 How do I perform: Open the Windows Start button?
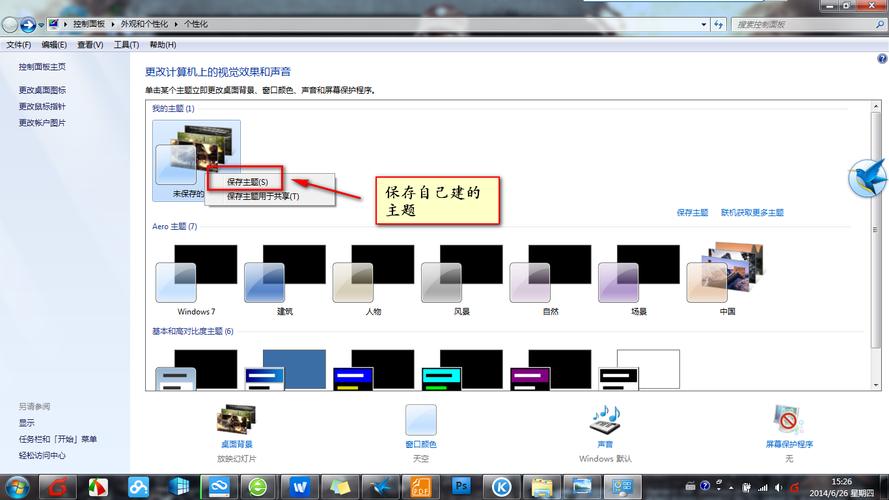click(16, 487)
